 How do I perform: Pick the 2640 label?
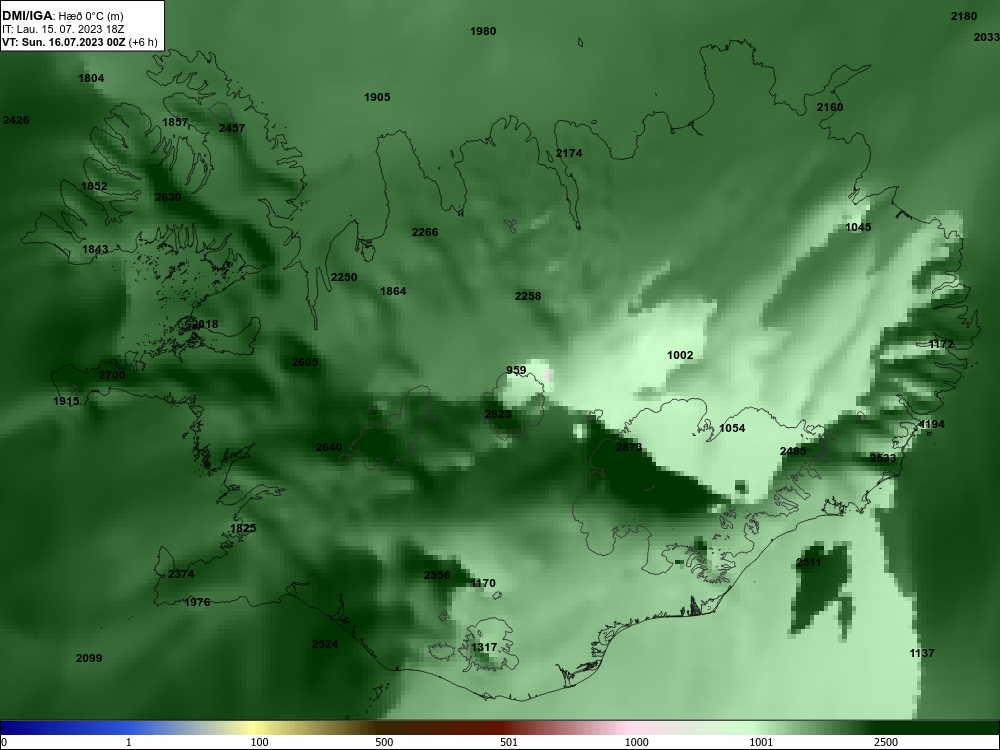click(329, 448)
